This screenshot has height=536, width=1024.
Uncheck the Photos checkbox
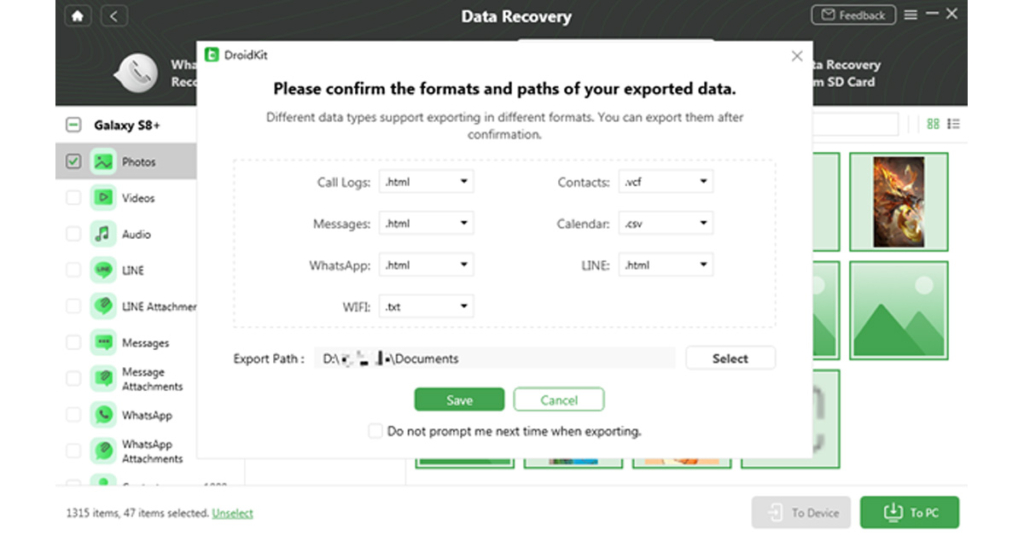(x=73, y=161)
